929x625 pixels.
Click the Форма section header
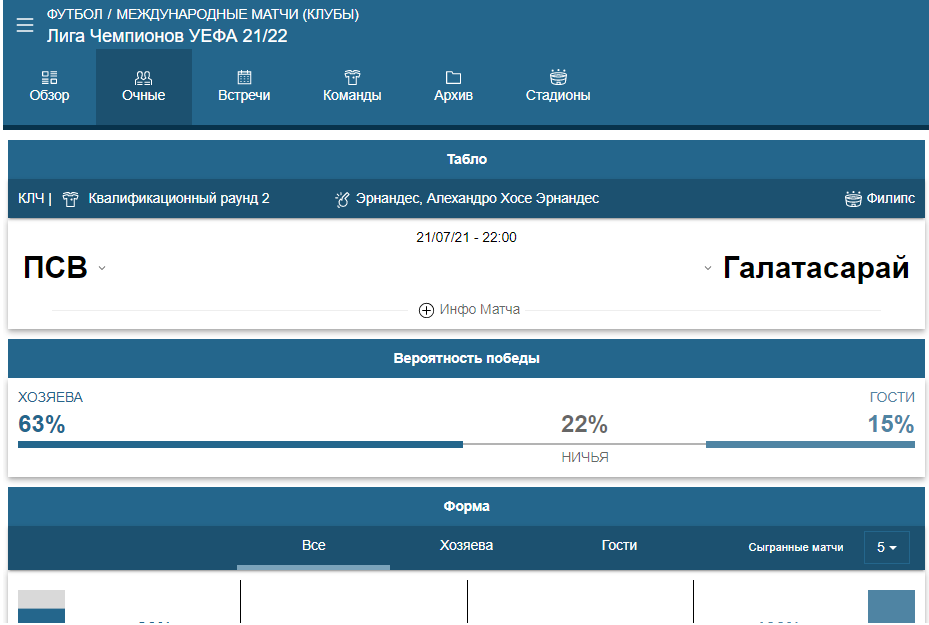pyautogui.click(x=466, y=507)
